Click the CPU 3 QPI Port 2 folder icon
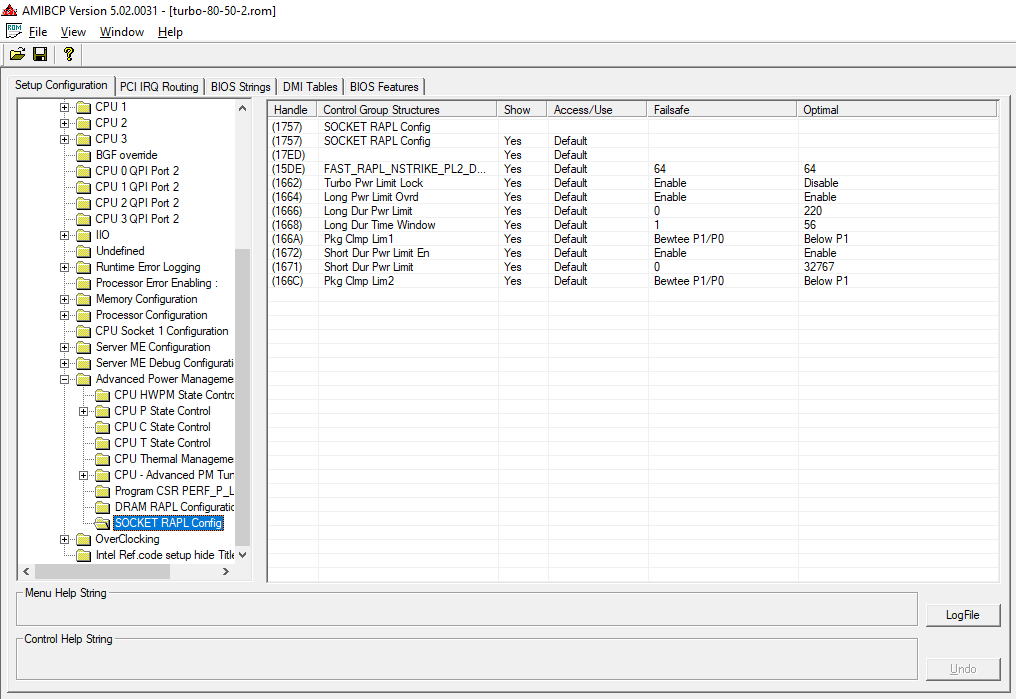Viewport: 1016px width, 699px height. click(x=84, y=219)
